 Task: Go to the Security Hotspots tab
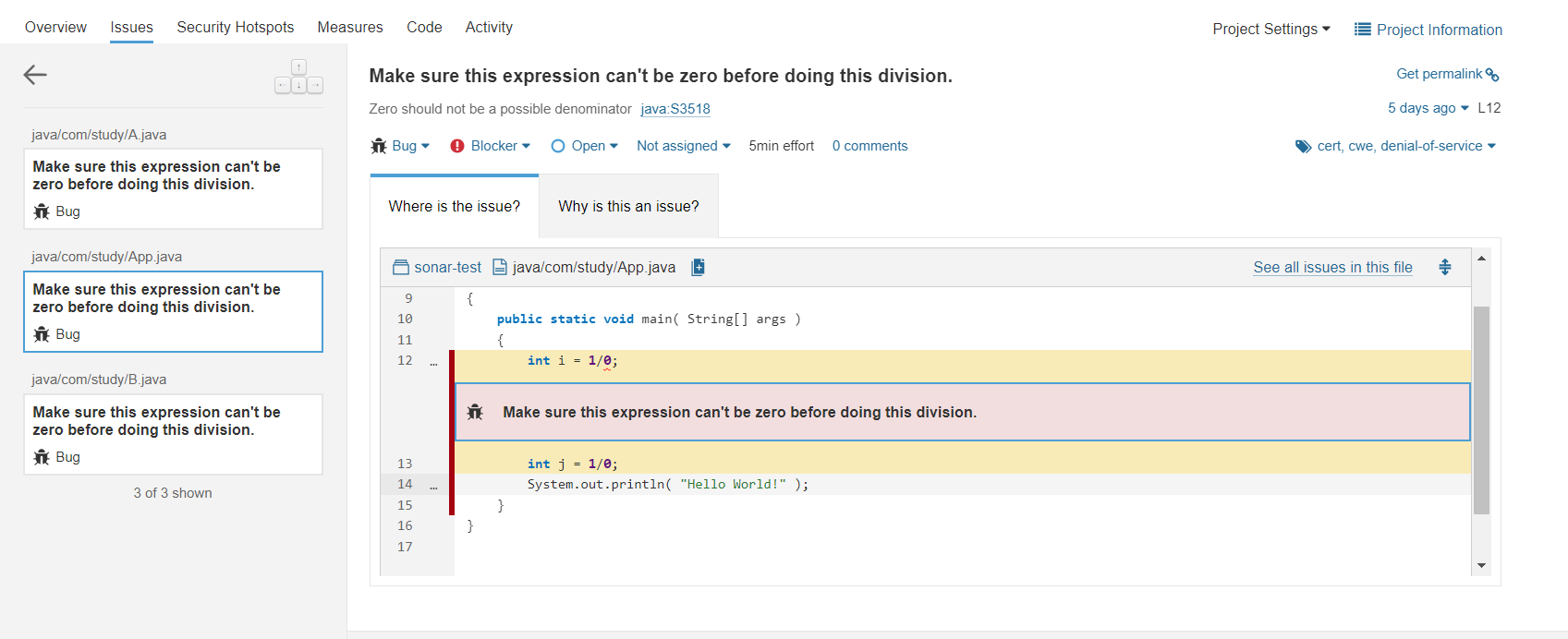pyautogui.click(x=236, y=28)
